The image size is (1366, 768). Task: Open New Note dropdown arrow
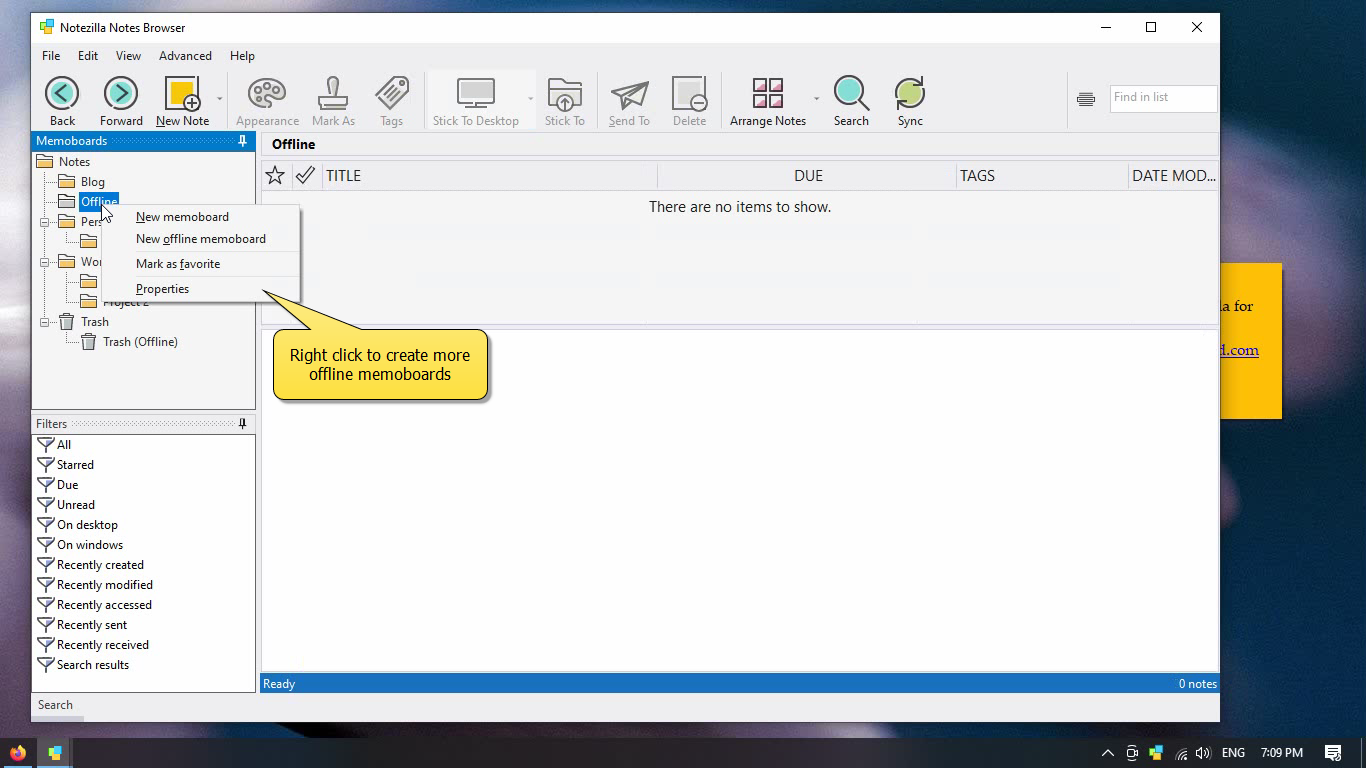coord(219,98)
